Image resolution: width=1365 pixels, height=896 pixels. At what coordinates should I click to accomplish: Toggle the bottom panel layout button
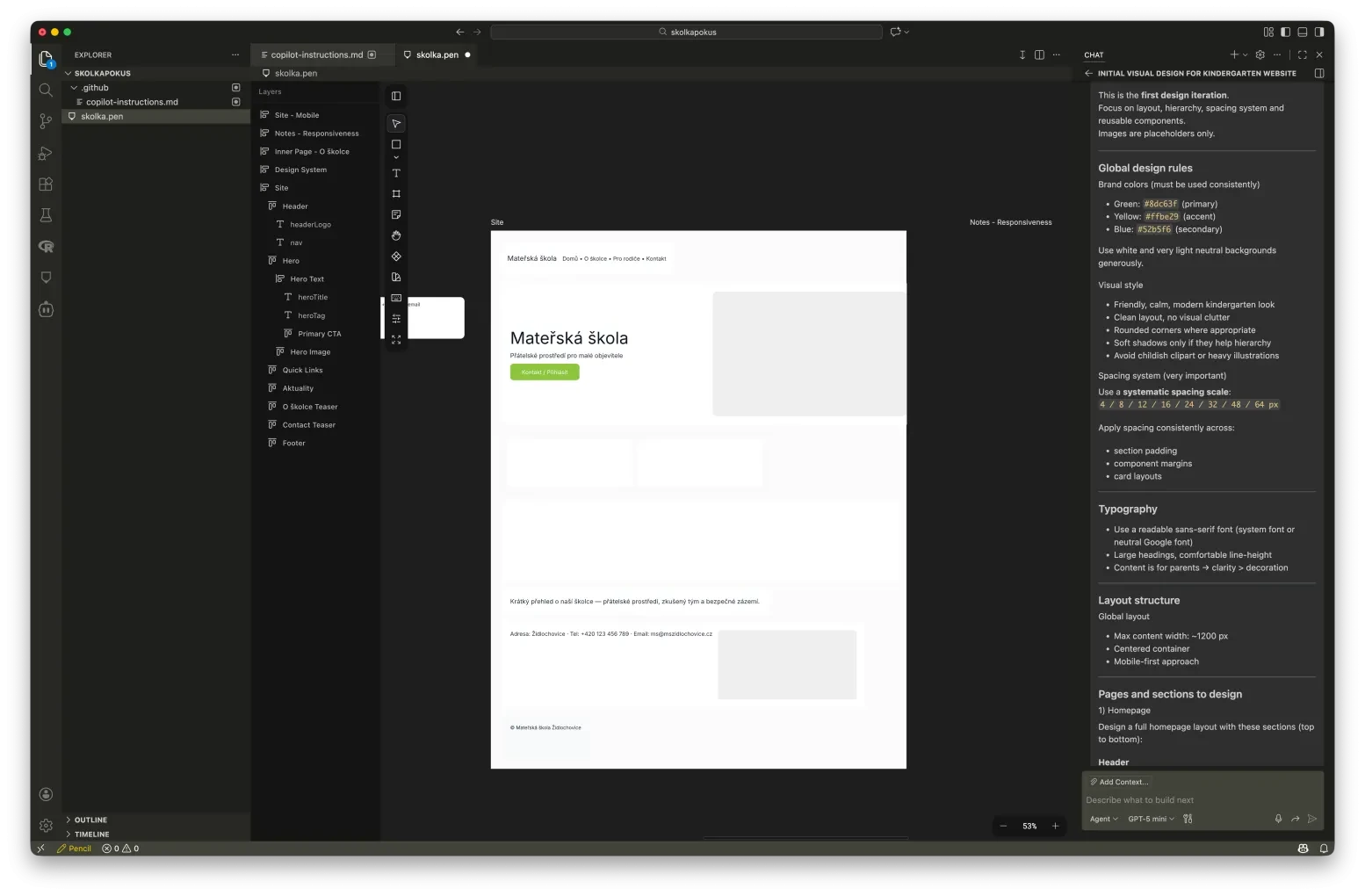tap(1302, 32)
